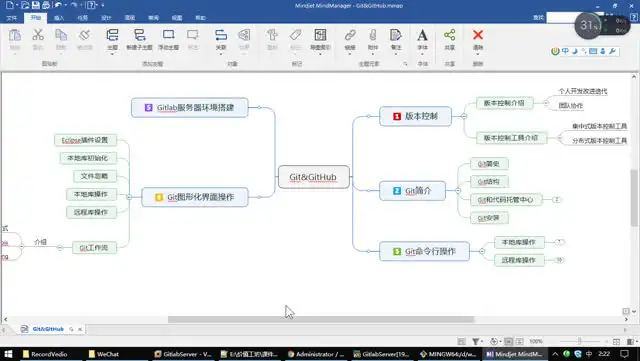640x361 pixels.
Task: Click the Cut scissors icon
Action: coord(38,35)
